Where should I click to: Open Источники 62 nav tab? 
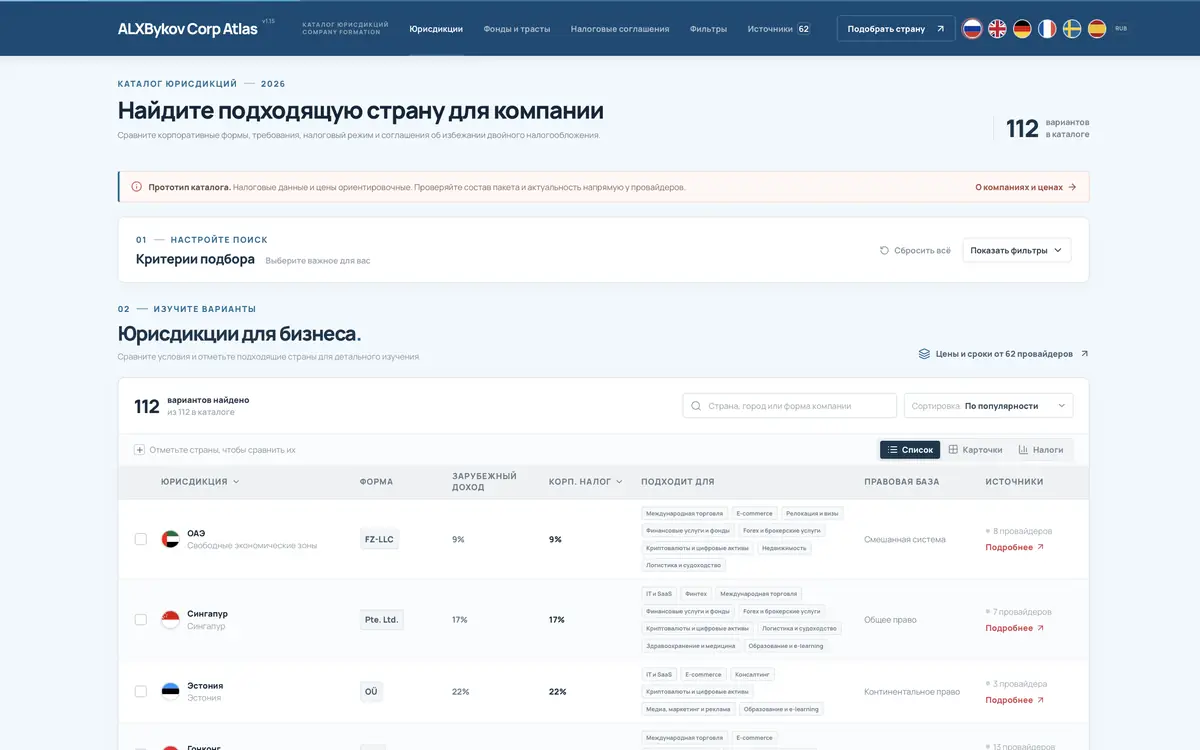(x=779, y=29)
